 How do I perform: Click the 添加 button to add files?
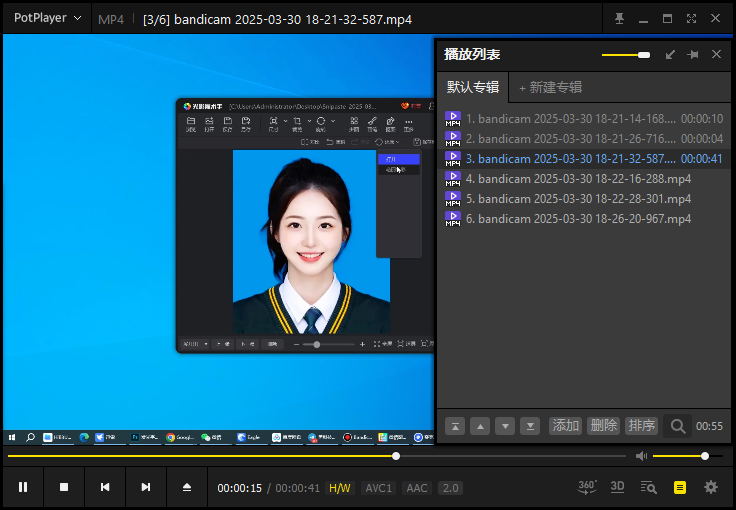(x=566, y=426)
